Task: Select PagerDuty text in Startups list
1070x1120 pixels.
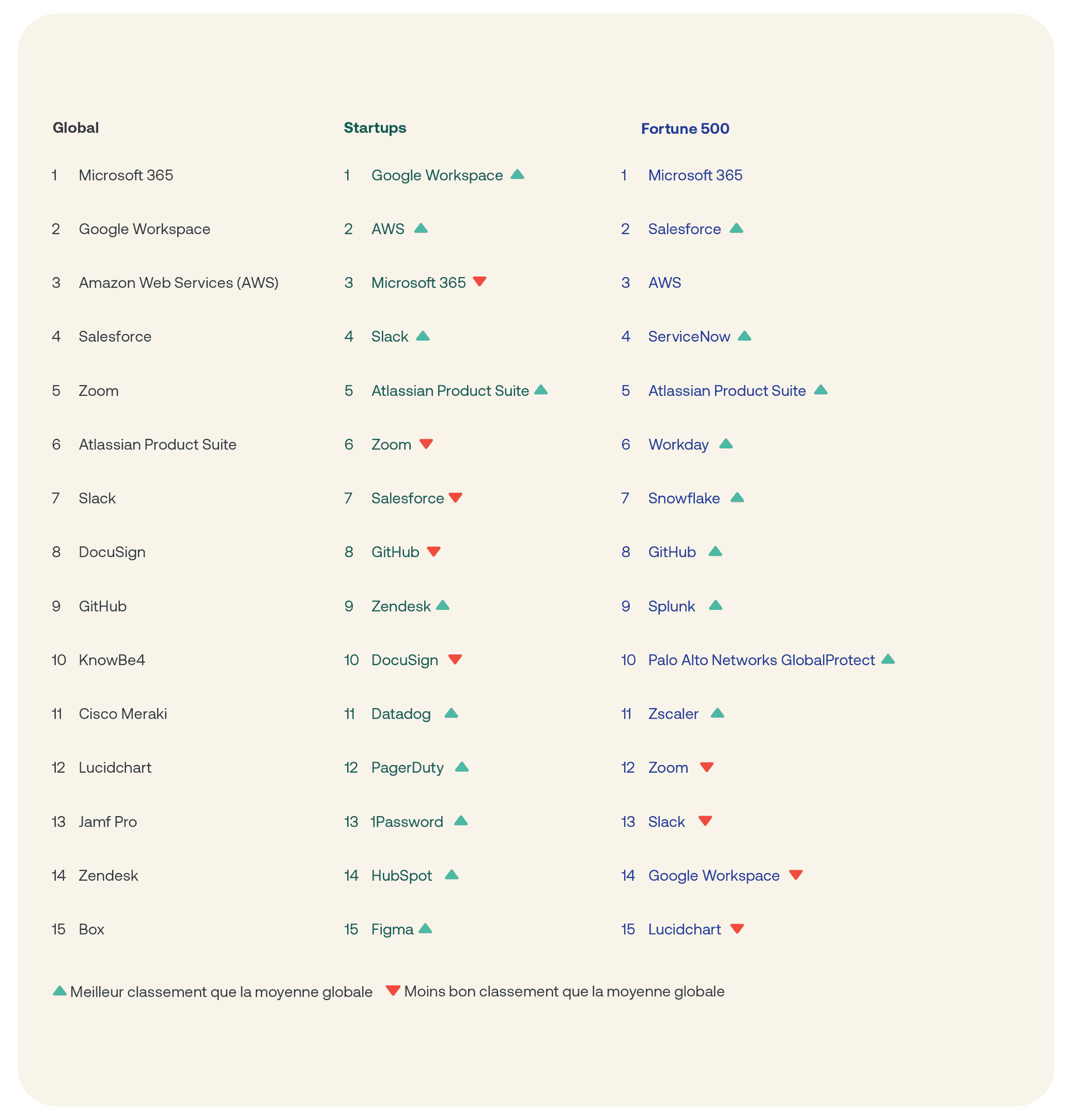Action: coord(407,768)
